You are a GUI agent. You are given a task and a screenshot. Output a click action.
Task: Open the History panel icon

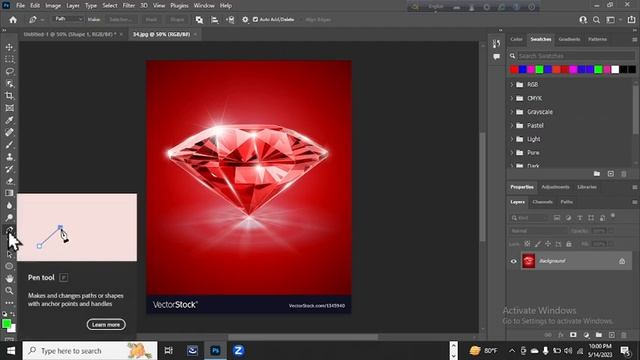click(x=496, y=44)
